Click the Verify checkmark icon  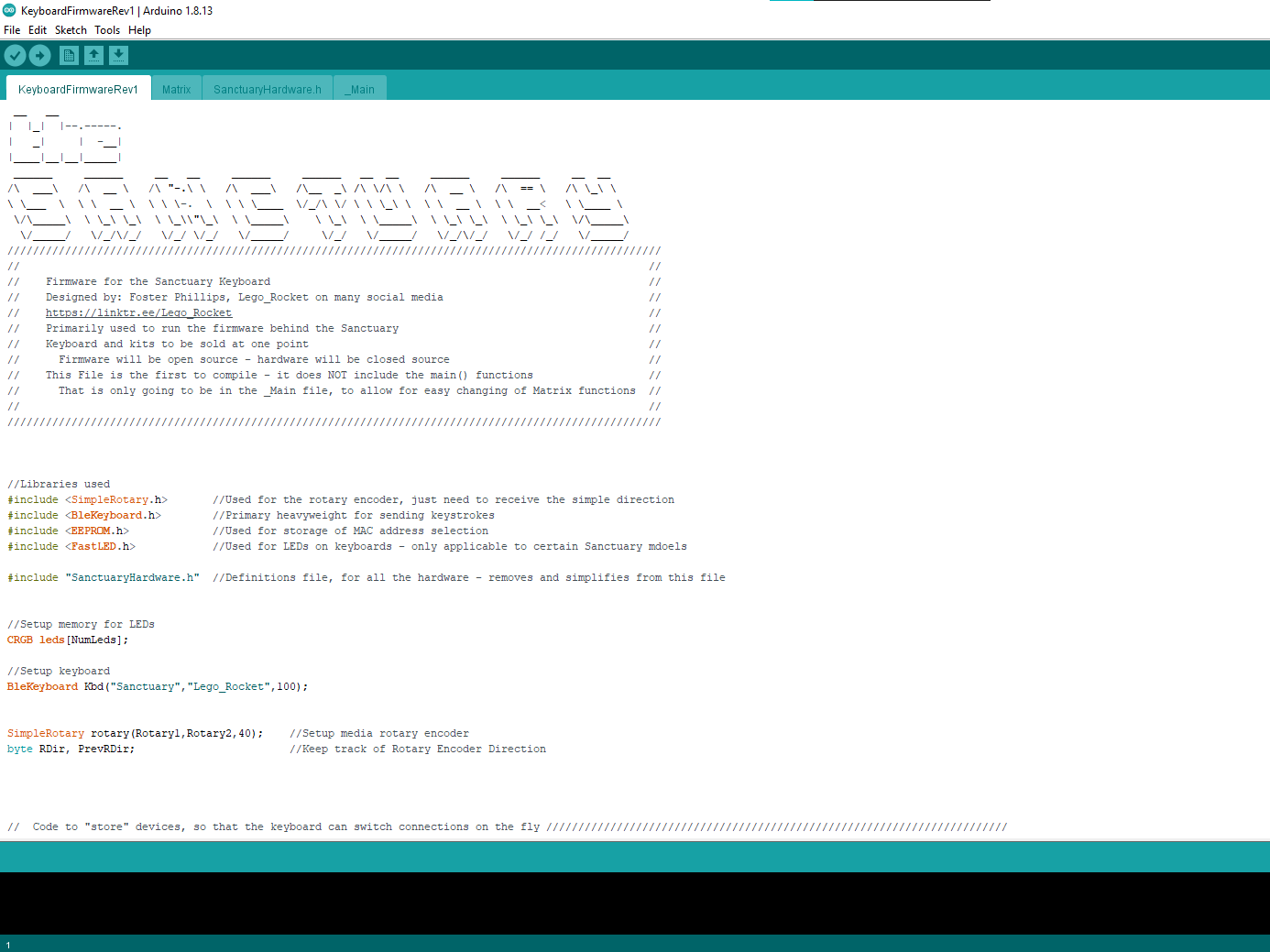point(15,55)
